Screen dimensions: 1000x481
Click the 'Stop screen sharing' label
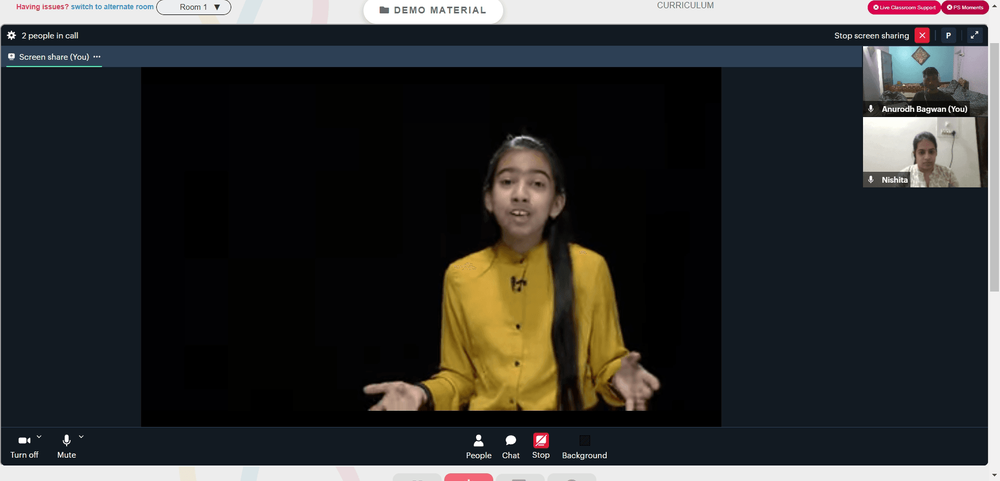coord(871,36)
